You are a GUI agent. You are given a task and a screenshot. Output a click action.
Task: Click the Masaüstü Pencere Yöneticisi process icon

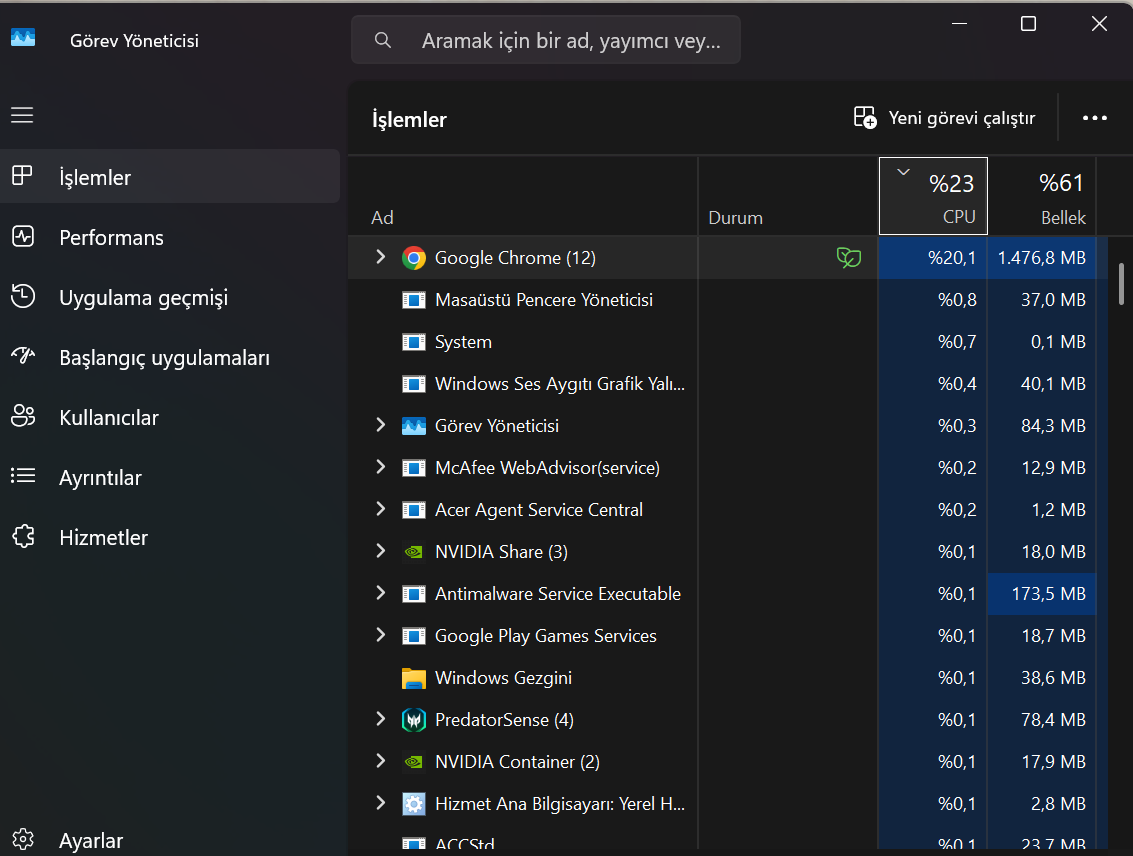click(x=414, y=300)
